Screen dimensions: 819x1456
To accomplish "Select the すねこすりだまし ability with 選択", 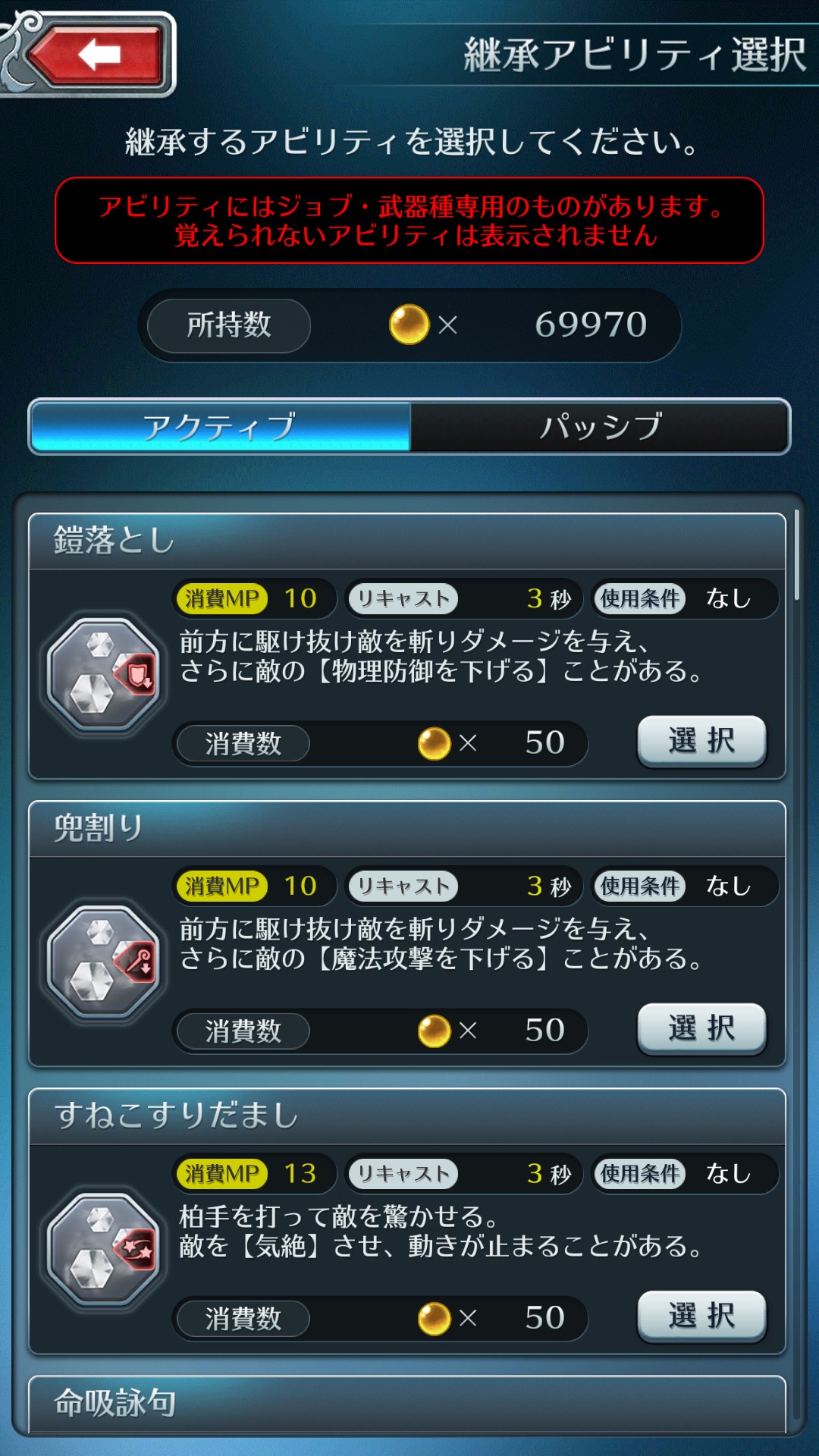I will click(701, 1316).
